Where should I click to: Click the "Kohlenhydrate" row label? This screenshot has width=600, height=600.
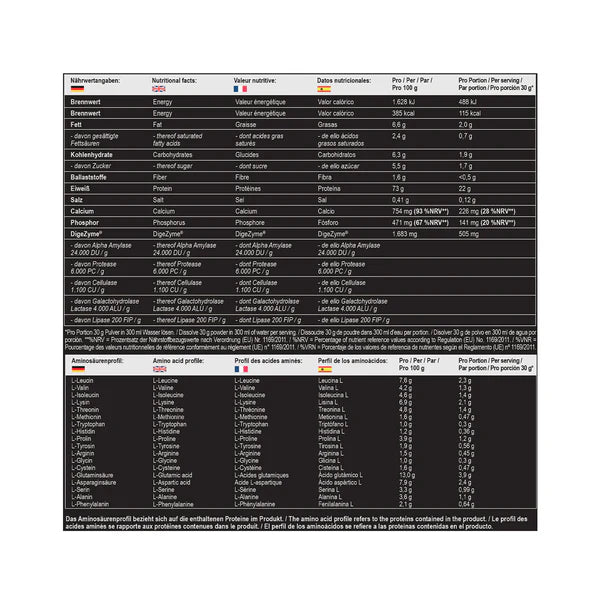94,155
